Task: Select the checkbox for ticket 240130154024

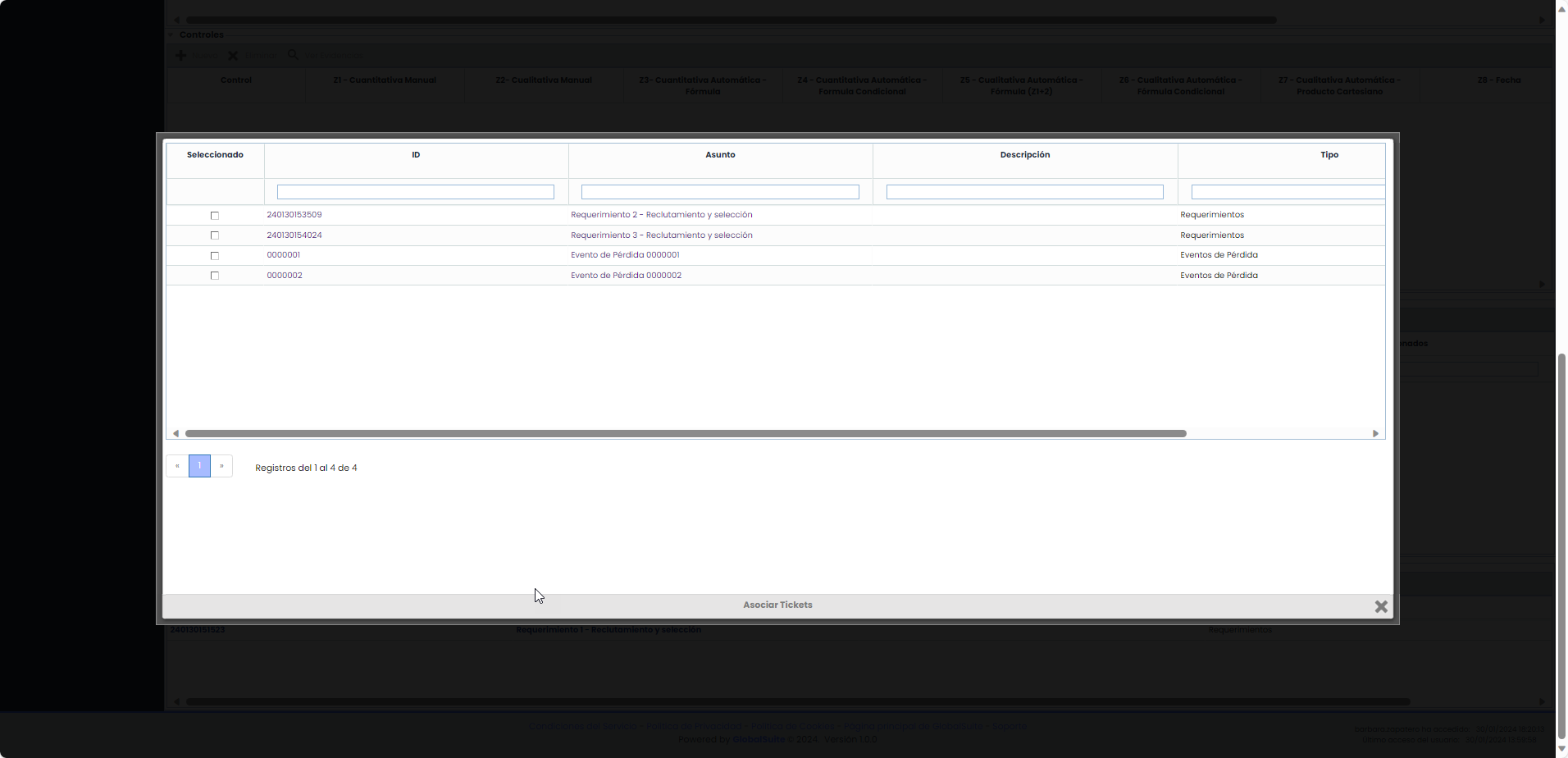Action: 215,235
